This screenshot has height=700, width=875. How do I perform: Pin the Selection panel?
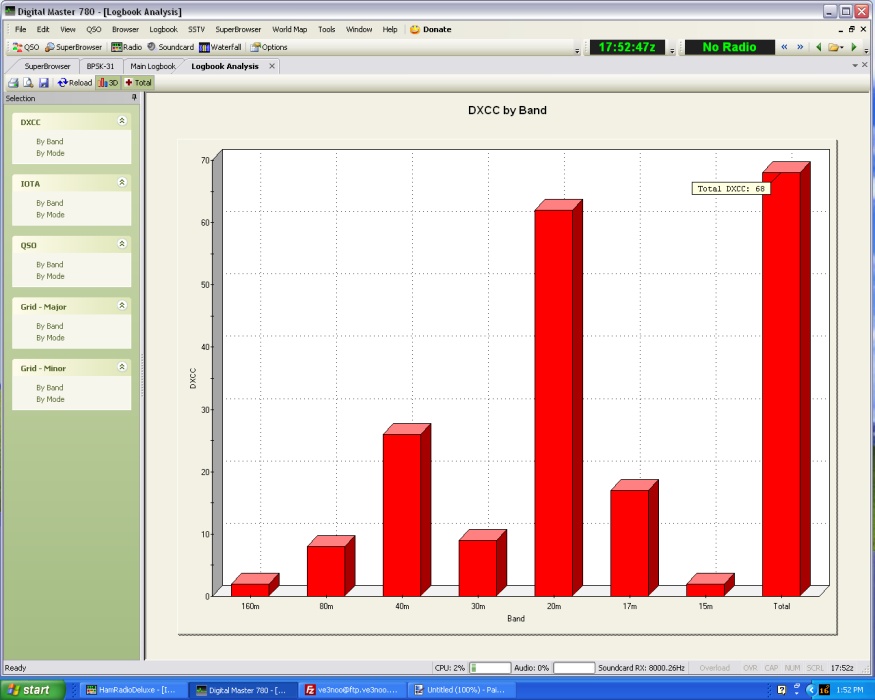(x=134, y=98)
